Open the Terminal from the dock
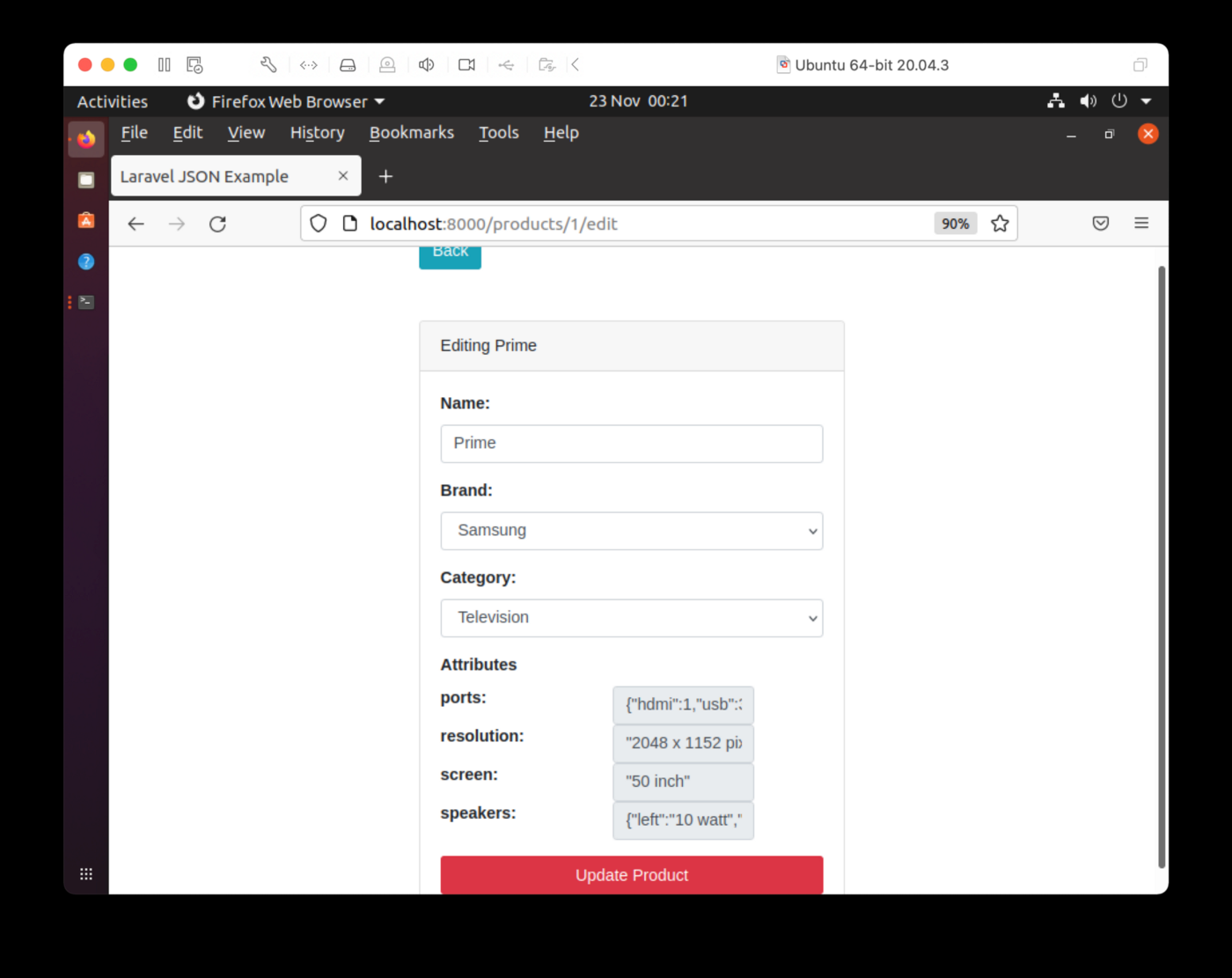1232x978 pixels. 86,302
